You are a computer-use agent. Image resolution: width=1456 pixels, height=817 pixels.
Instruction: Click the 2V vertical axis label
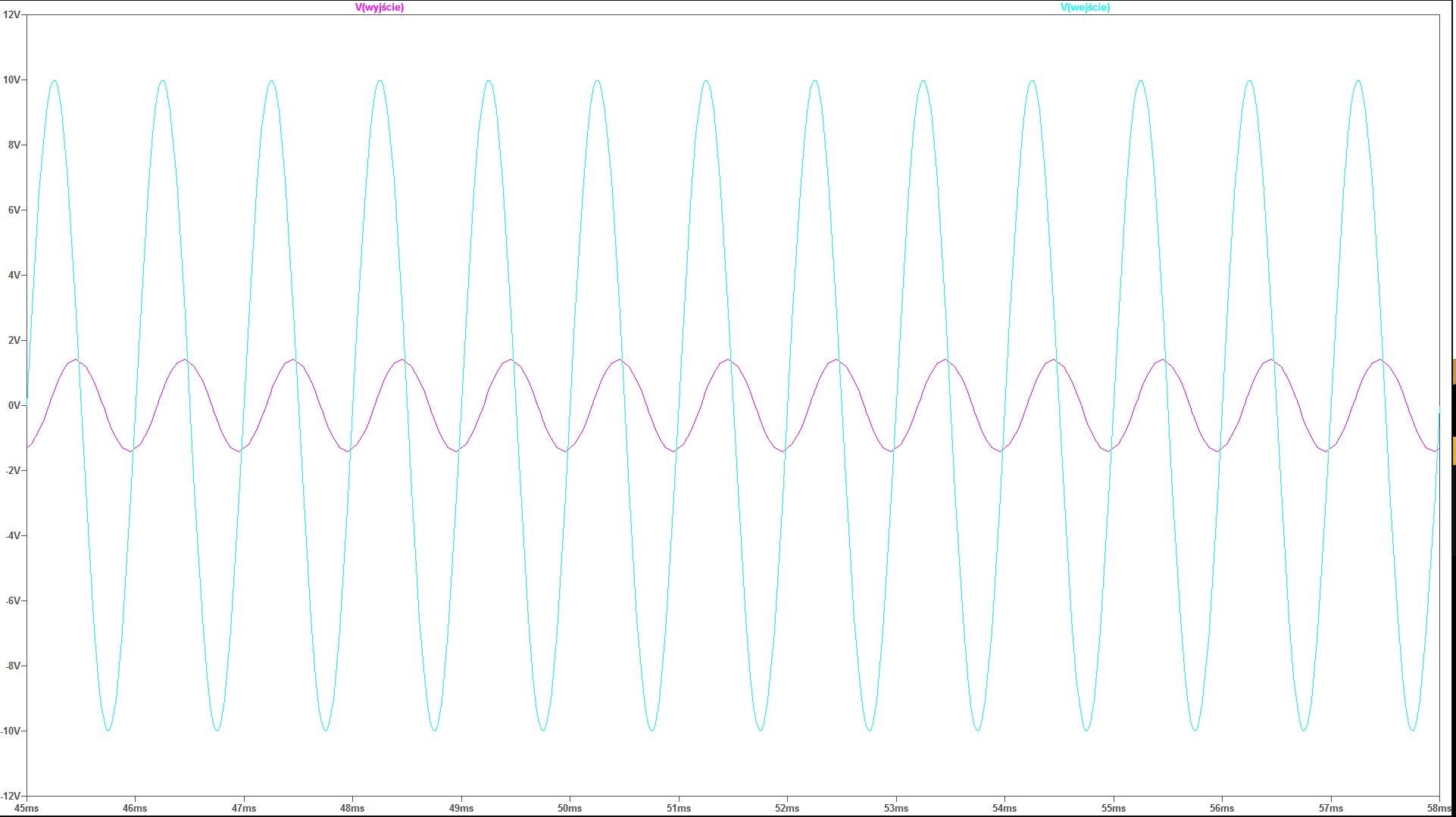point(14,341)
